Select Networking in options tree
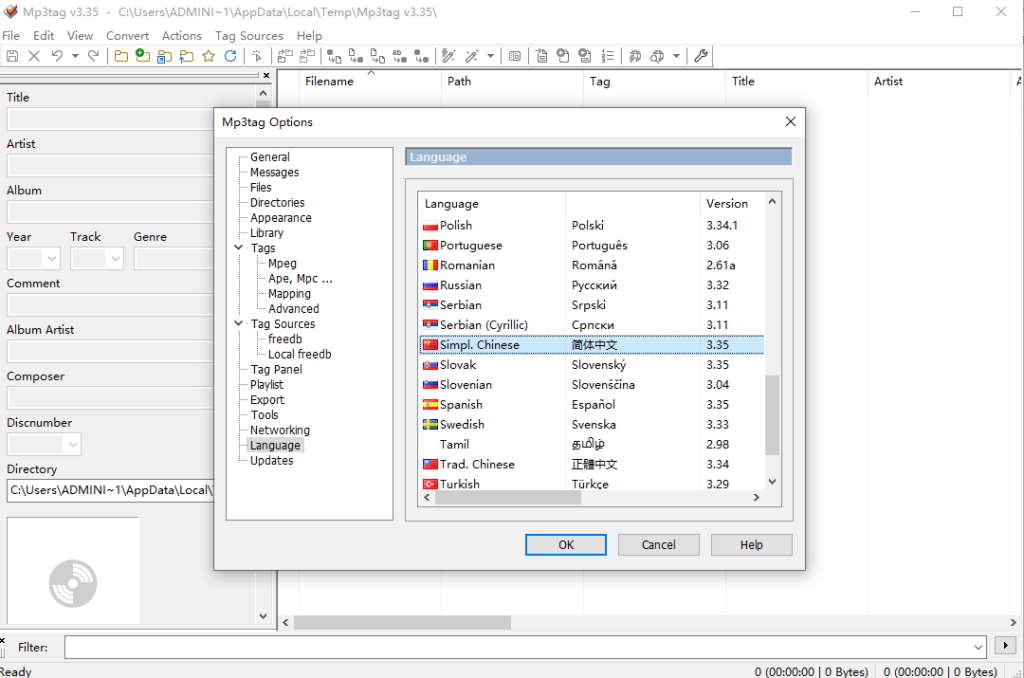This screenshot has width=1024, height=678. click(x=280, y=430)
